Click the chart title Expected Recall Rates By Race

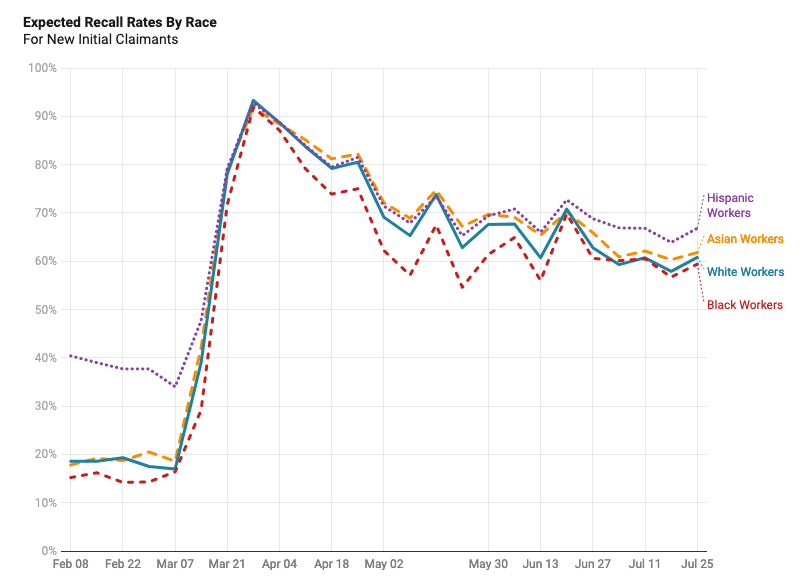pos(119,22)
